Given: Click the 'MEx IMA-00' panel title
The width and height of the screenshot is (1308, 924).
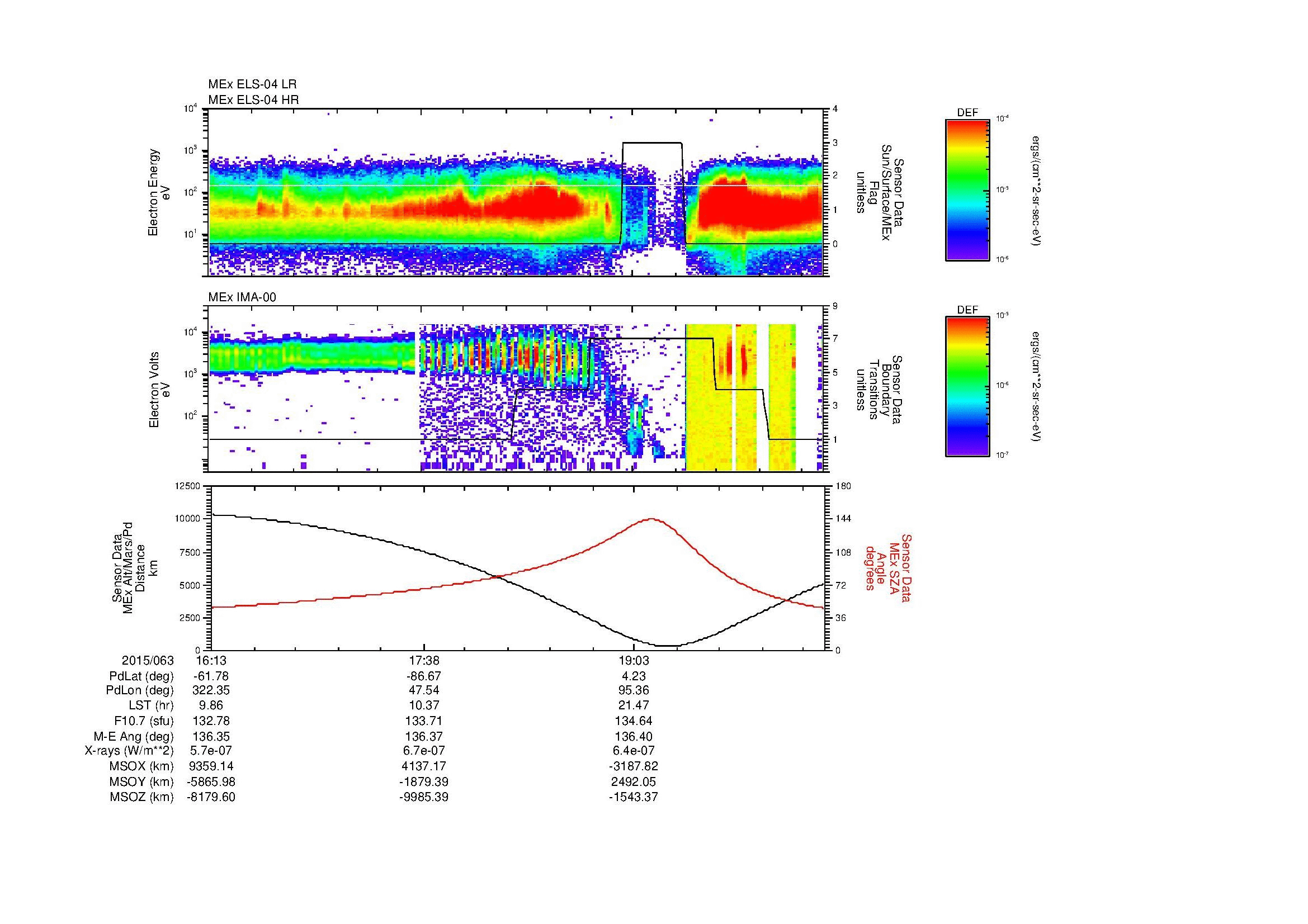Looking at the screenshot, I should [x=242, y=297].
